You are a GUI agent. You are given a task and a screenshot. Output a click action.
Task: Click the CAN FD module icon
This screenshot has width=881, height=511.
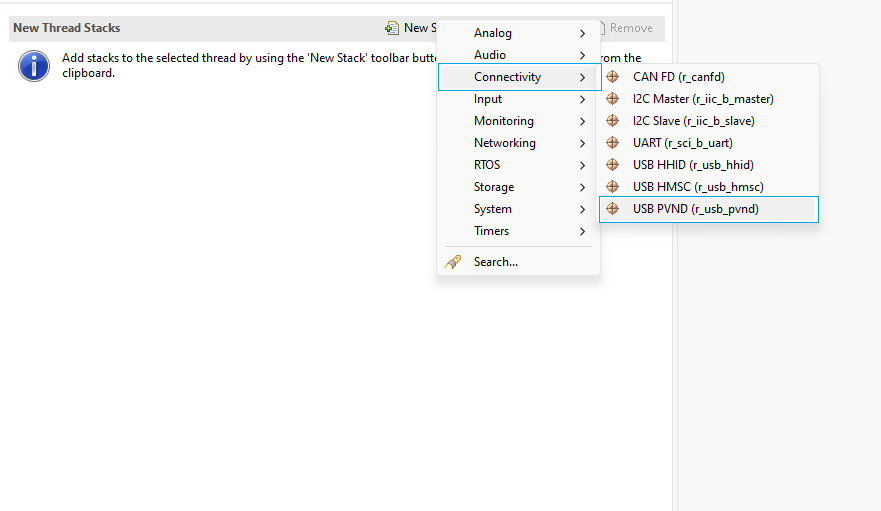pos(612,76)
